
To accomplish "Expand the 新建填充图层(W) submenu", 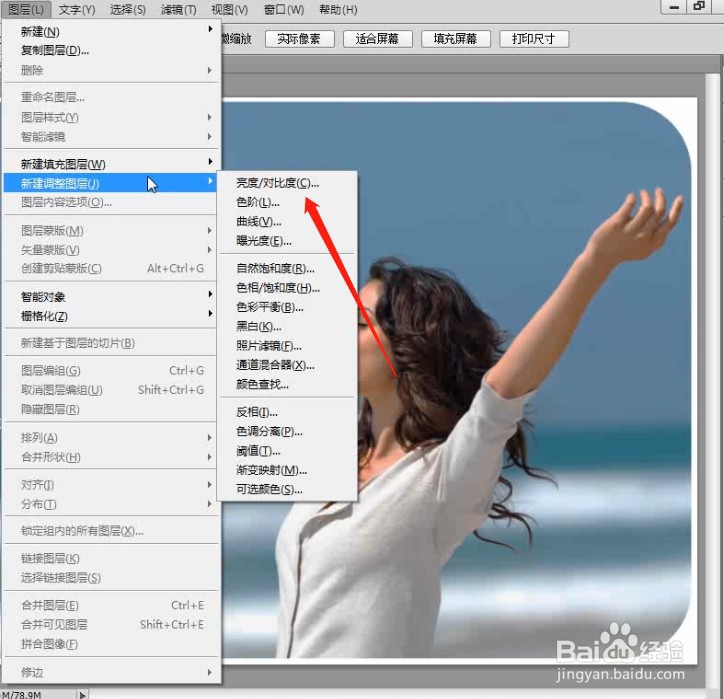I will 111,164.
